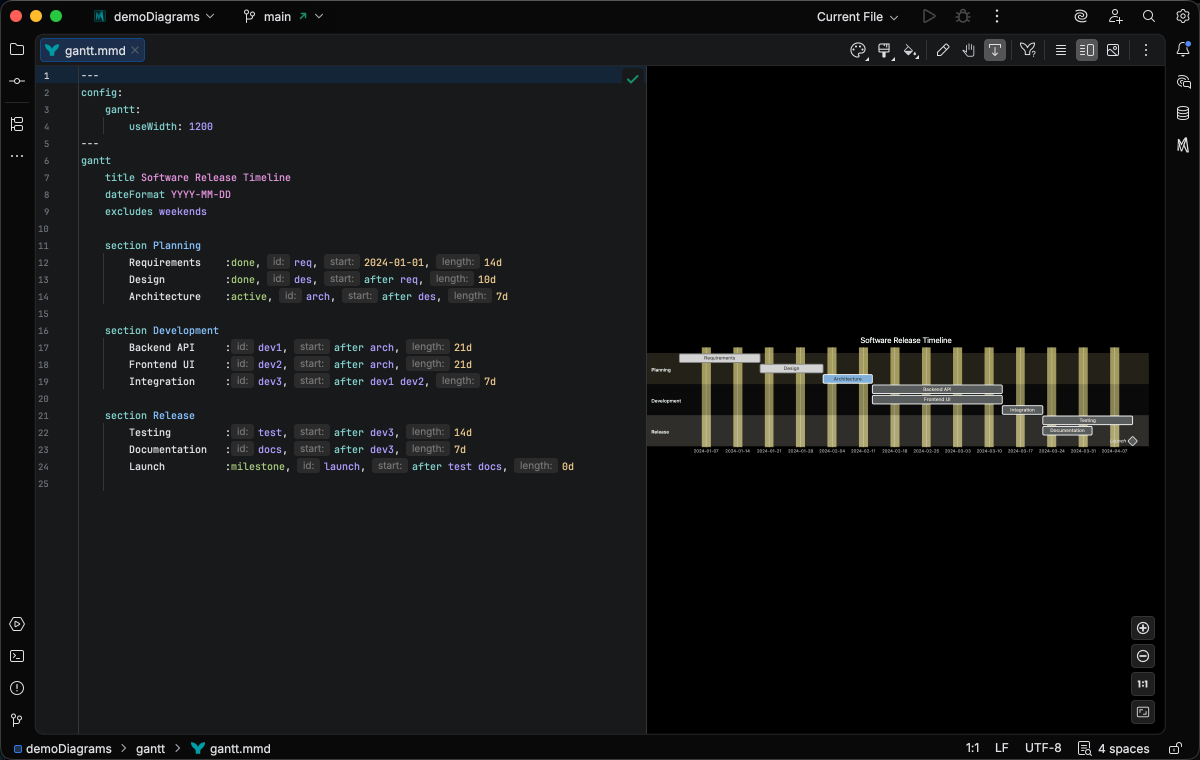Select the pencil edit tool

pos(942,50)
